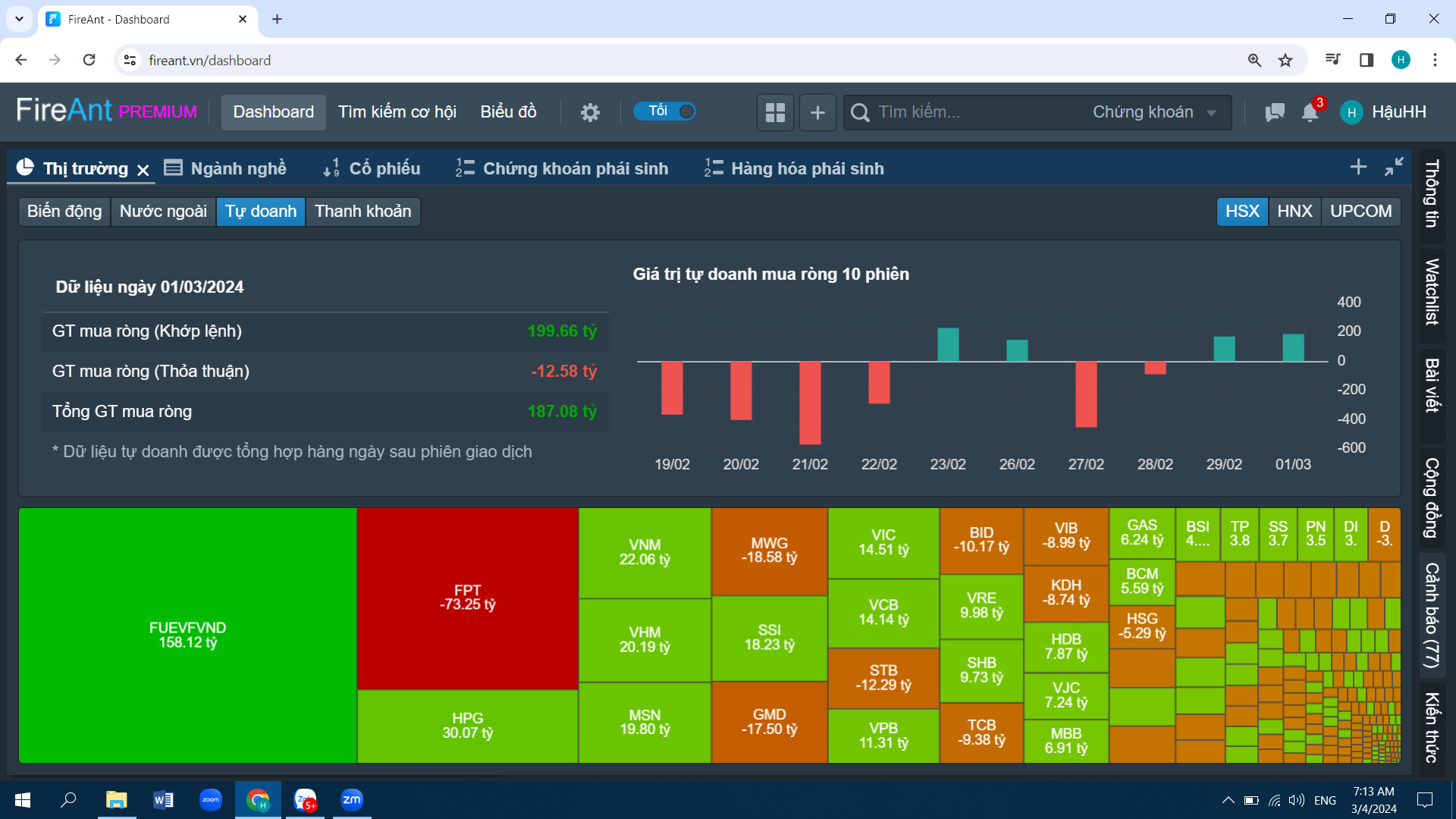Expand the Chứng khoán search dropdown

[1154, 112]
